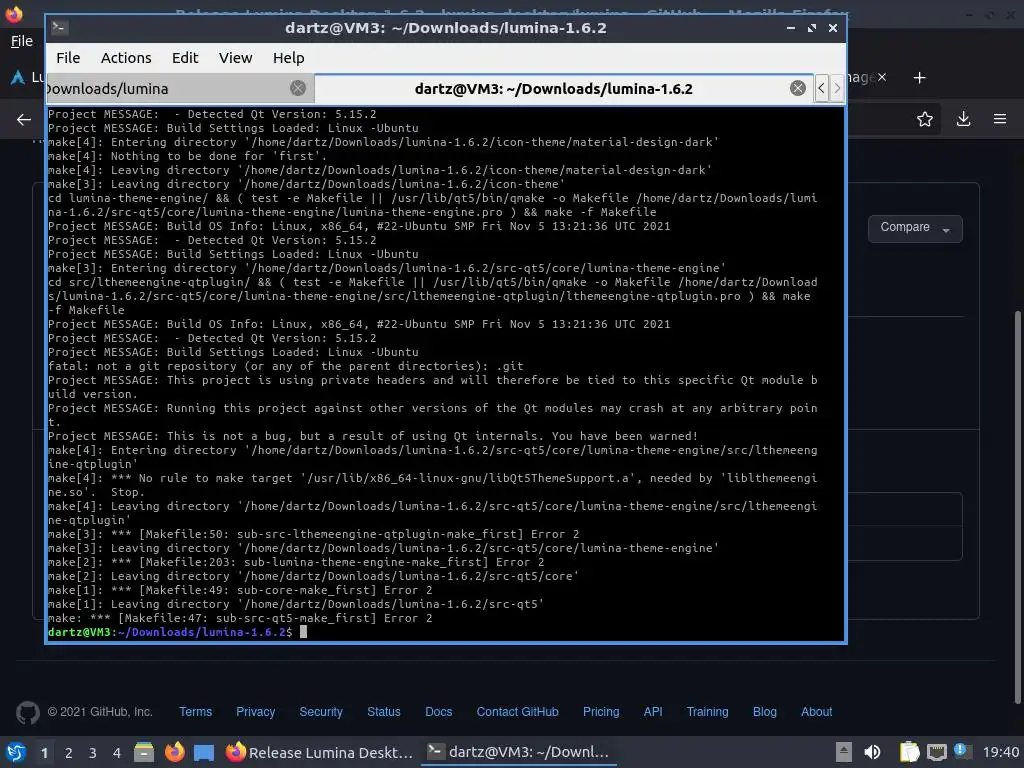Switch to virtual desktop 1
This screenshot has height=768, width=1024.
click(44, 753)
